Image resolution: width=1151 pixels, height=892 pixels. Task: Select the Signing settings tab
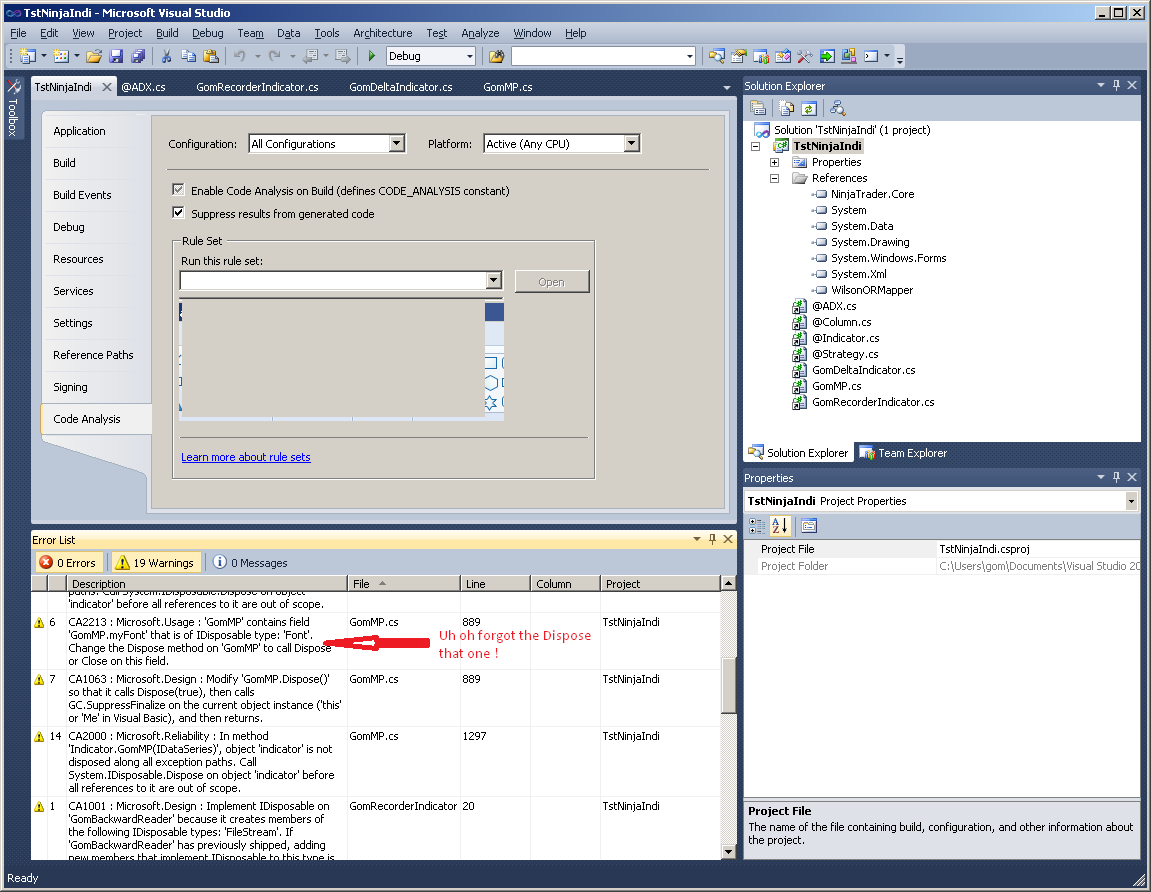click(x=70, y=387)
